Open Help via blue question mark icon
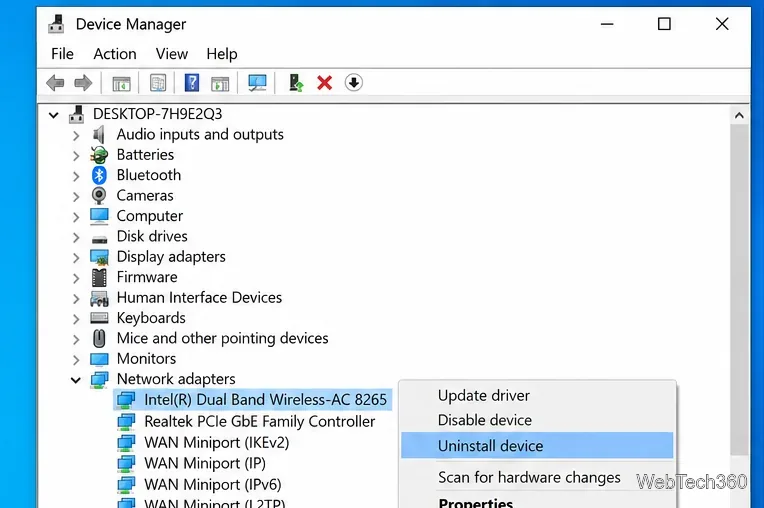 pos(192,83)
